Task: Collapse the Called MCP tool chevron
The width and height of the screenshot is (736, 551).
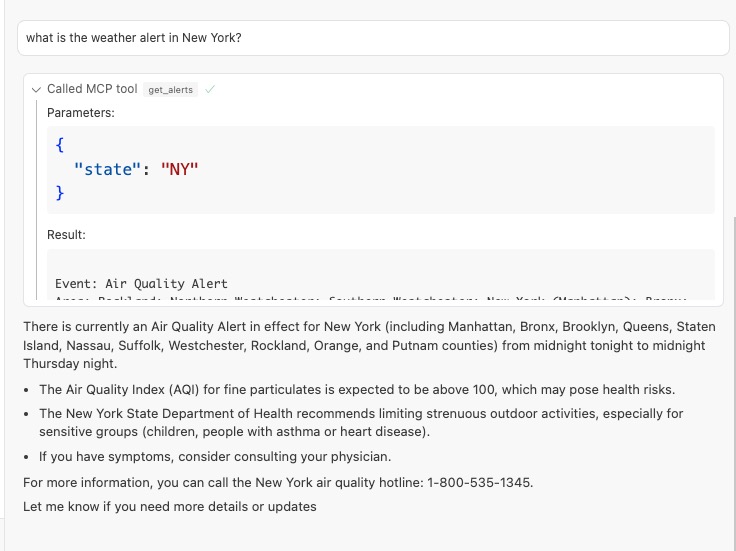Action: tap(37, 89)
